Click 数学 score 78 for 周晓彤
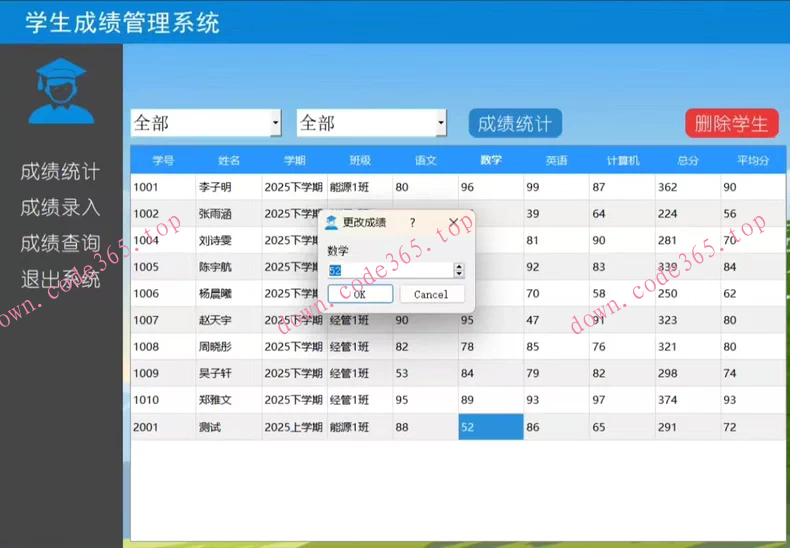The image size is (790, 548). (491, 347)
